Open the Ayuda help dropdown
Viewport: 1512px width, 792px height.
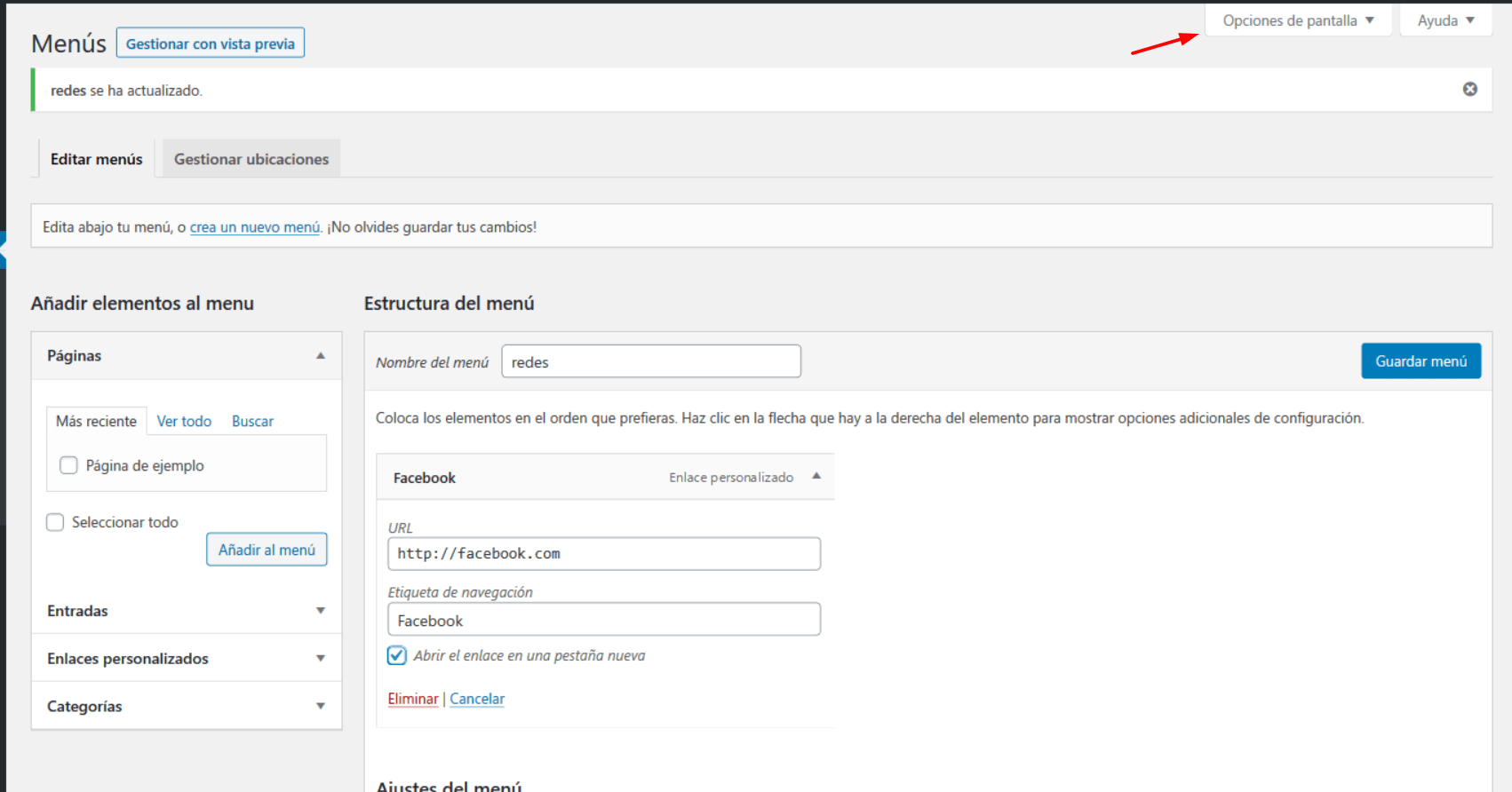pos(1445,20)
